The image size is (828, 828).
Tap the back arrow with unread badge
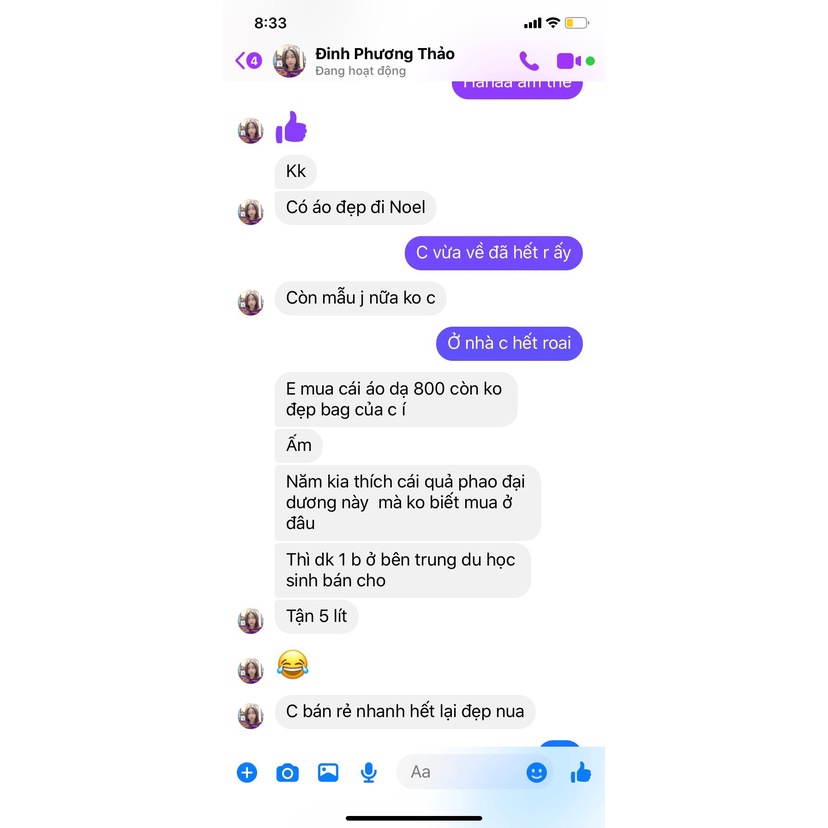(248, 61)
